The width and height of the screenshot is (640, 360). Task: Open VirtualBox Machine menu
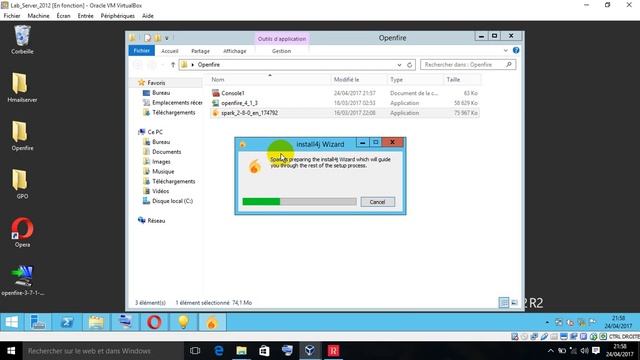point(38,16)
